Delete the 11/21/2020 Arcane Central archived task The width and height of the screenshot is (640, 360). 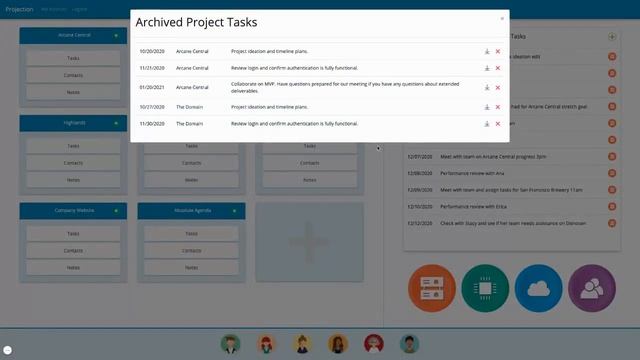498,68
